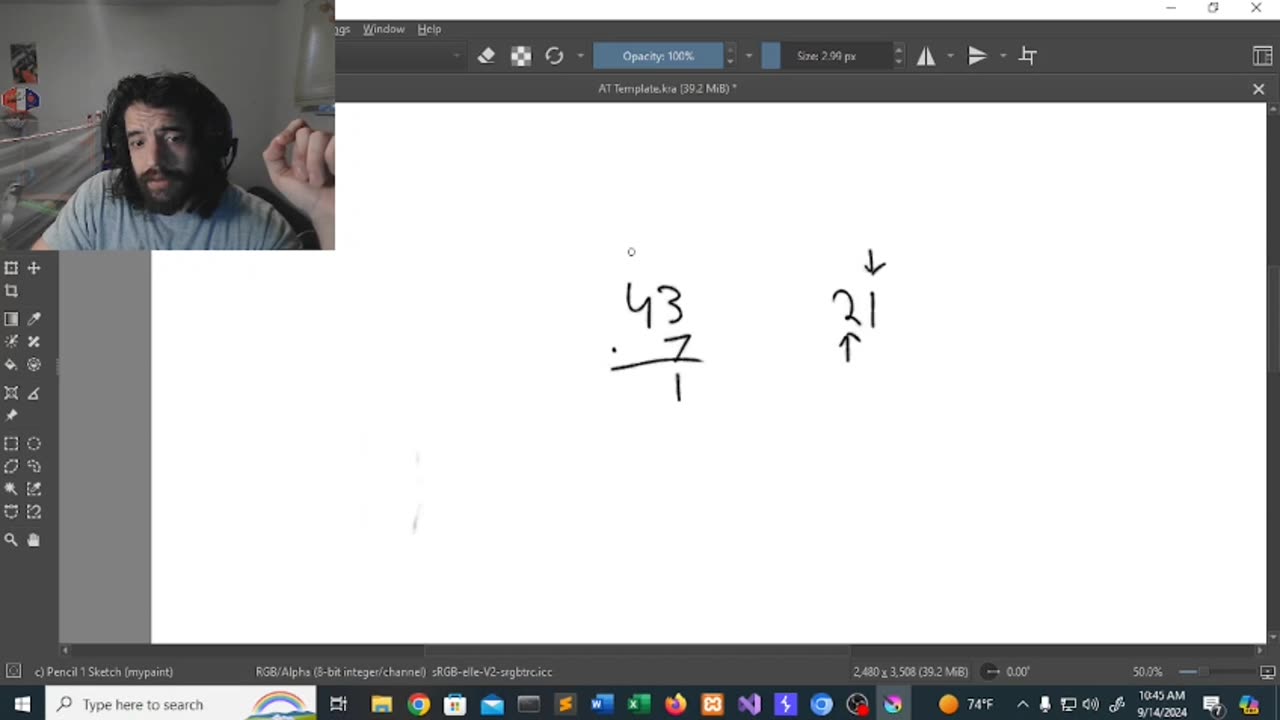The image size is (1280, 720).
Task: Select the Zoom magnifier tool
Action: 11,540
